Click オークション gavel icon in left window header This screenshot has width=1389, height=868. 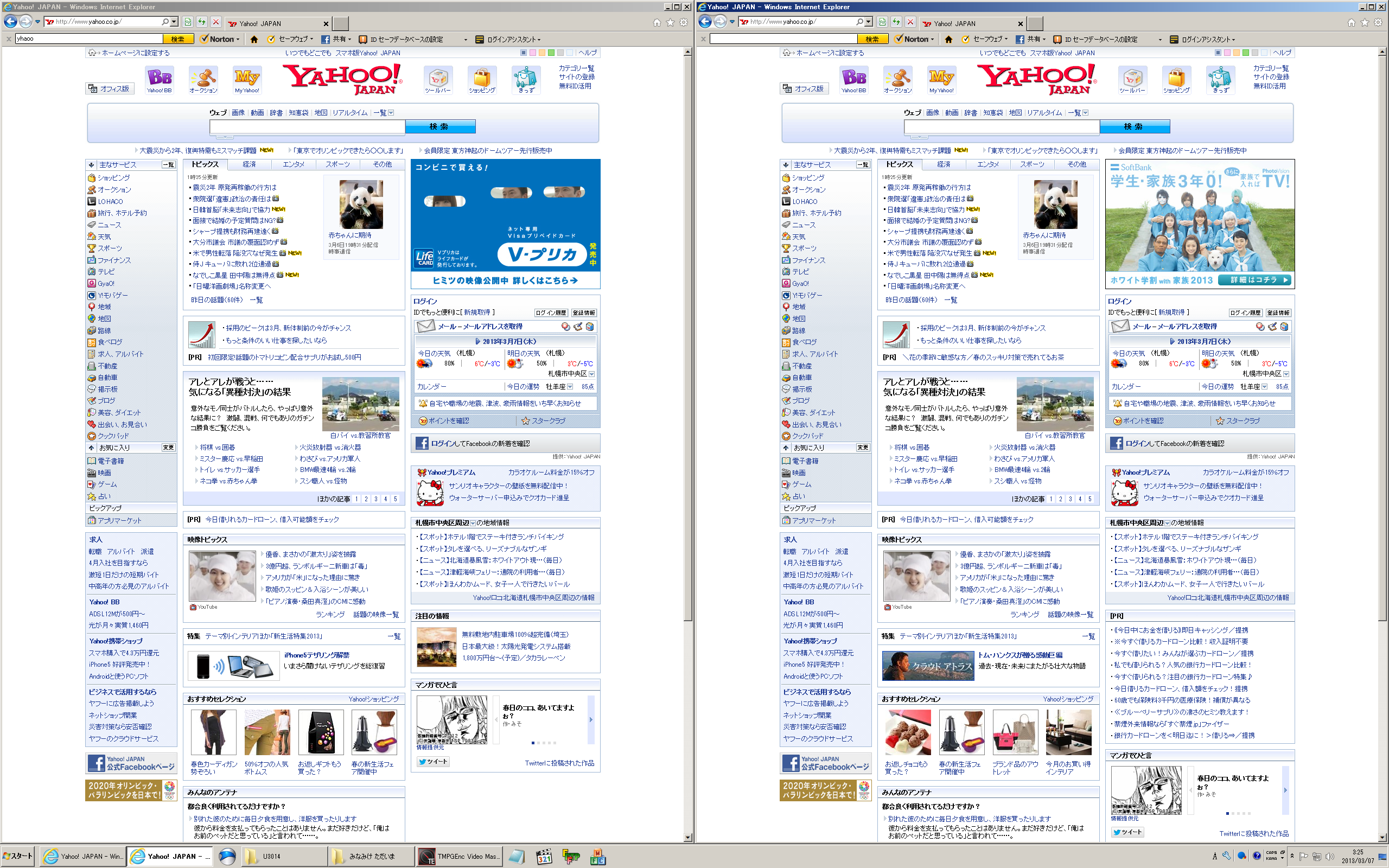(203, 80)
